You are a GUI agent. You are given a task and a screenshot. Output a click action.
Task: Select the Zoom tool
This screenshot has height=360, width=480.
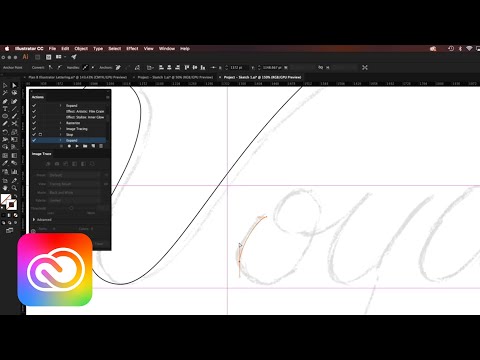tap(14, 188)
